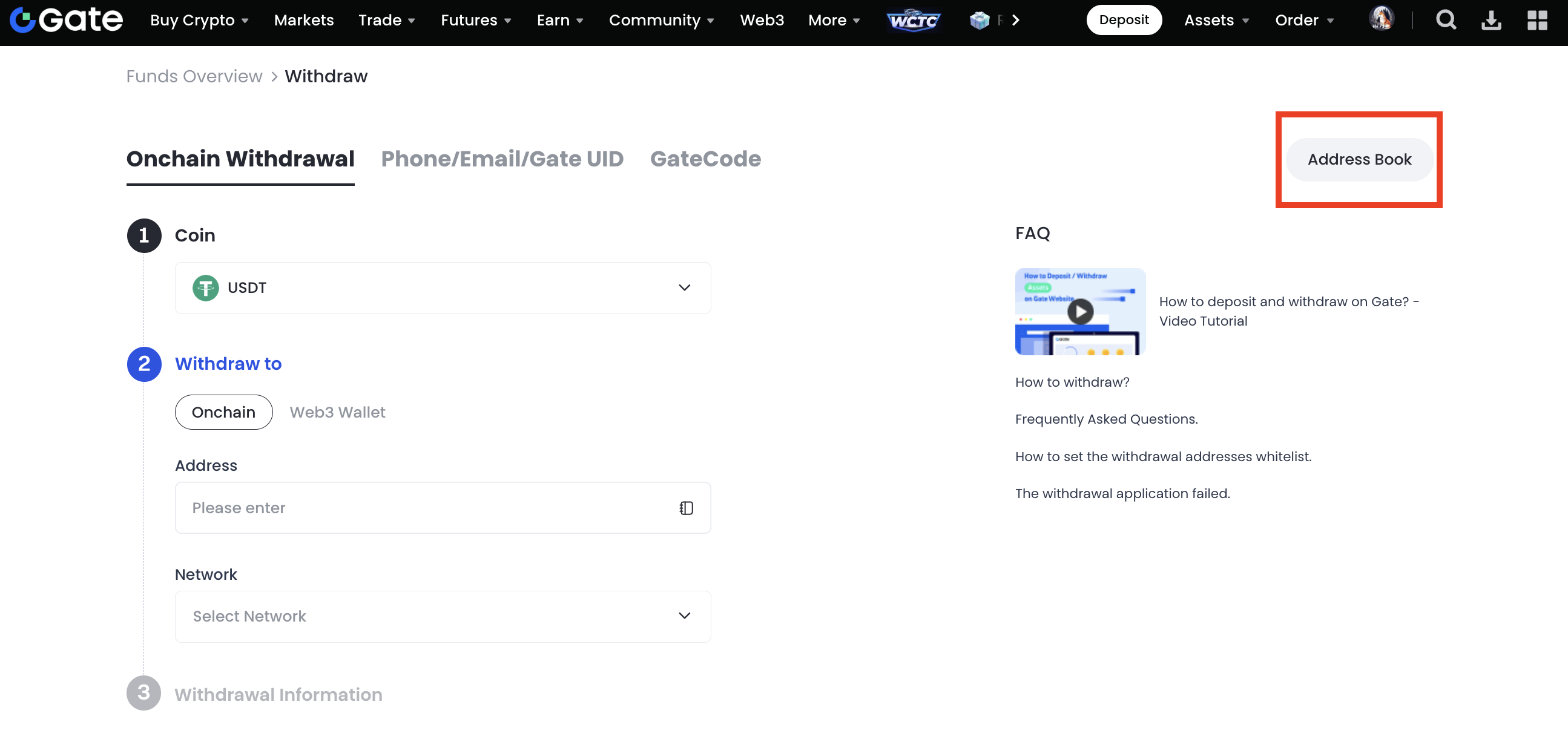Switch to Phone/Email/Gate UID tab
1568x742 pixels.
[x=502, y=159]
